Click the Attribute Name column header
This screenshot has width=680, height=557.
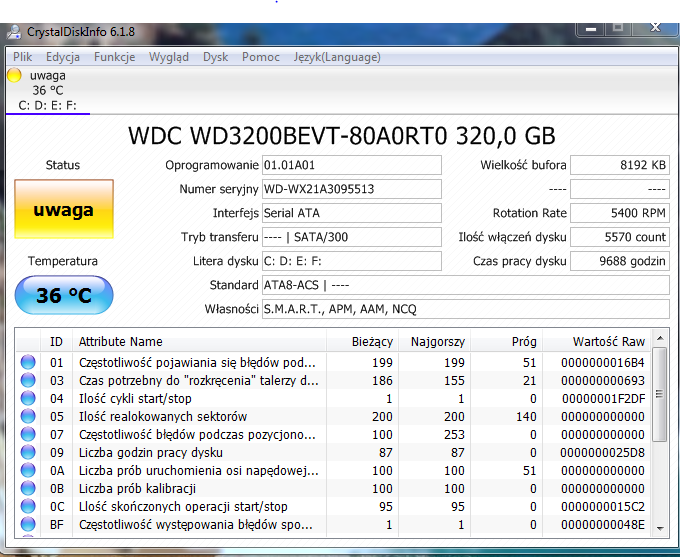pyautogui.click(x=199, y=342)
